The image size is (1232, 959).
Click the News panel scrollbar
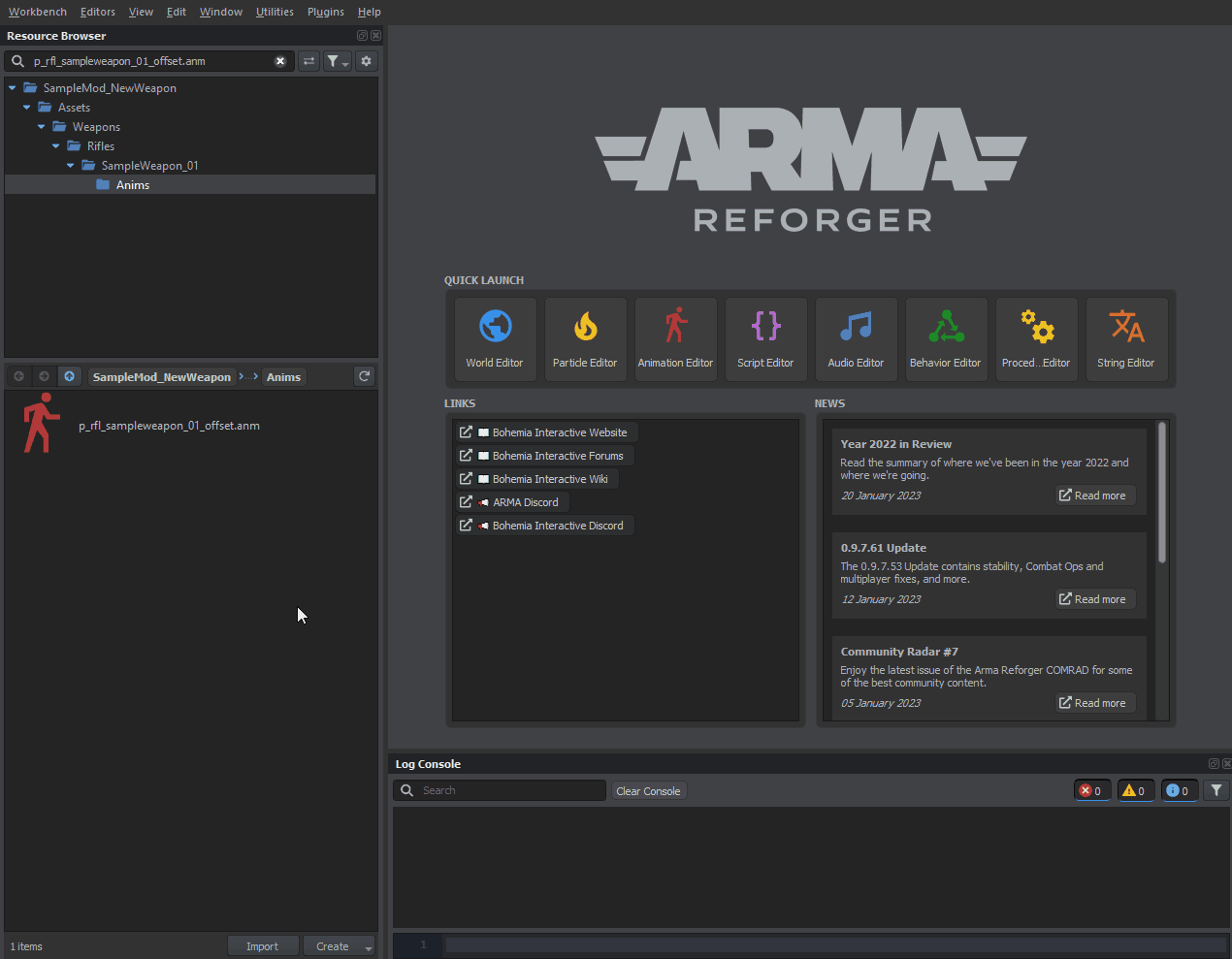pos(1162,493)
